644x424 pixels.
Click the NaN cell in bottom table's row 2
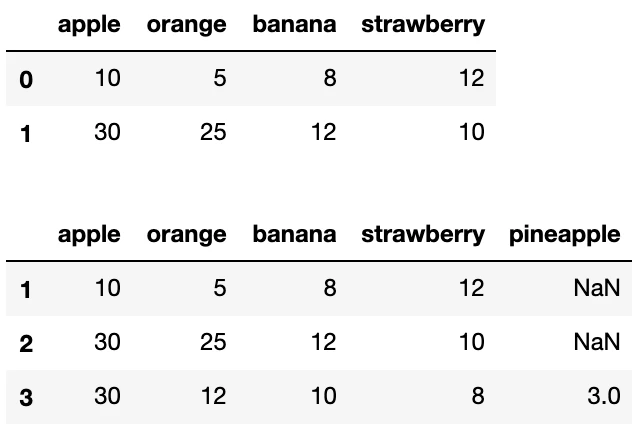pos(597,341)
